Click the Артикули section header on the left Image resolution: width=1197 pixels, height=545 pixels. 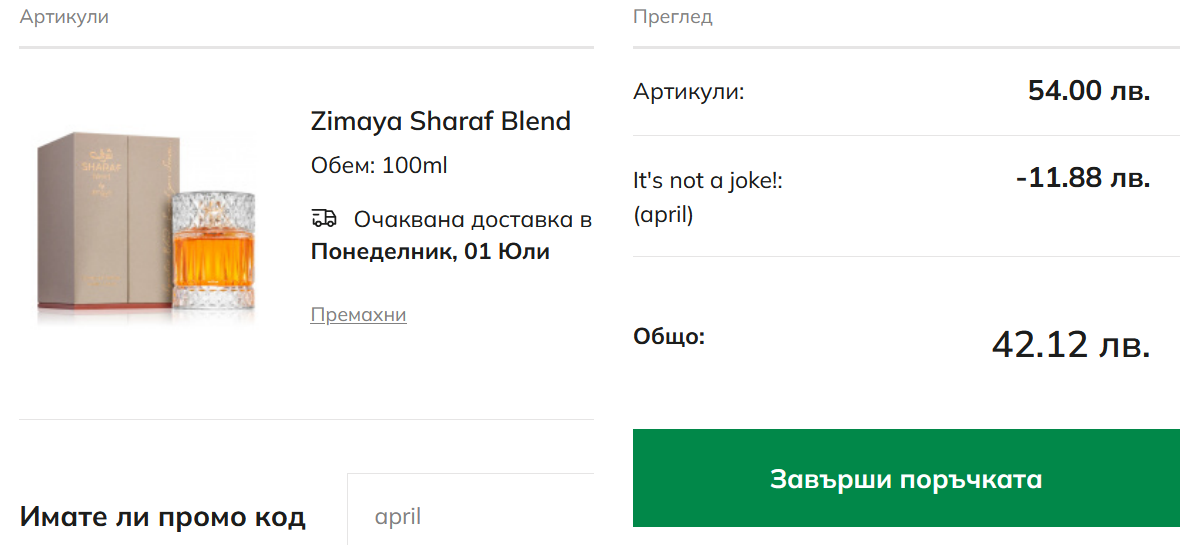pyautogui.click(x=64, y=17)
